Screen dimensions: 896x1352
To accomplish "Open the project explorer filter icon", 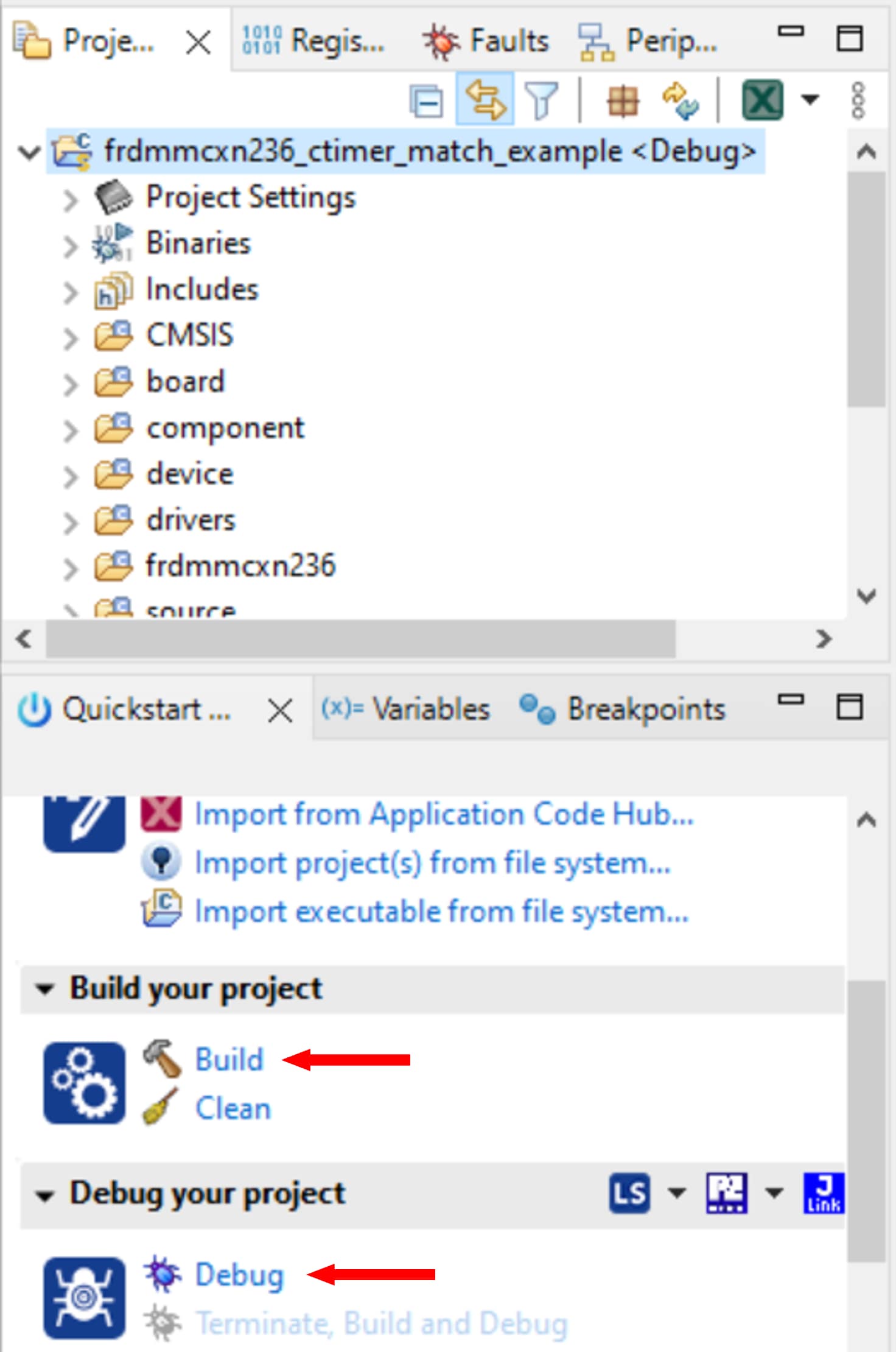I will [x=541, y=101].
